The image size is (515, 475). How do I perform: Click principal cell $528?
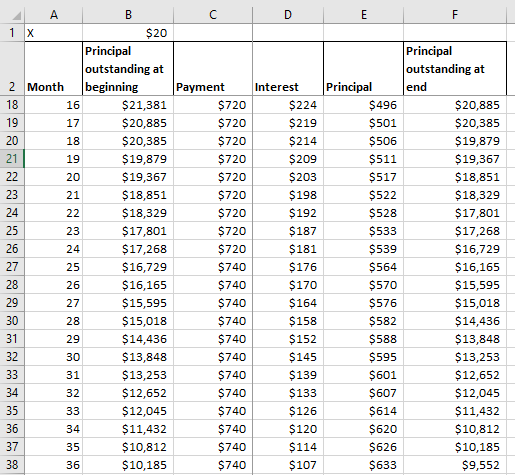point(363,213)
